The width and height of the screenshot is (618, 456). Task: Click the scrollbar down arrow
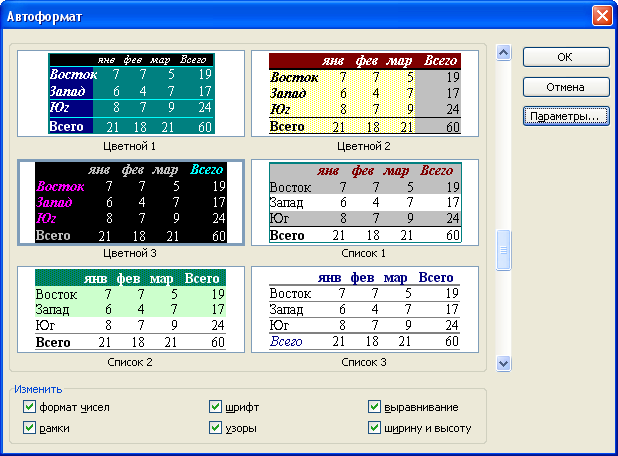tap(504, 363)
